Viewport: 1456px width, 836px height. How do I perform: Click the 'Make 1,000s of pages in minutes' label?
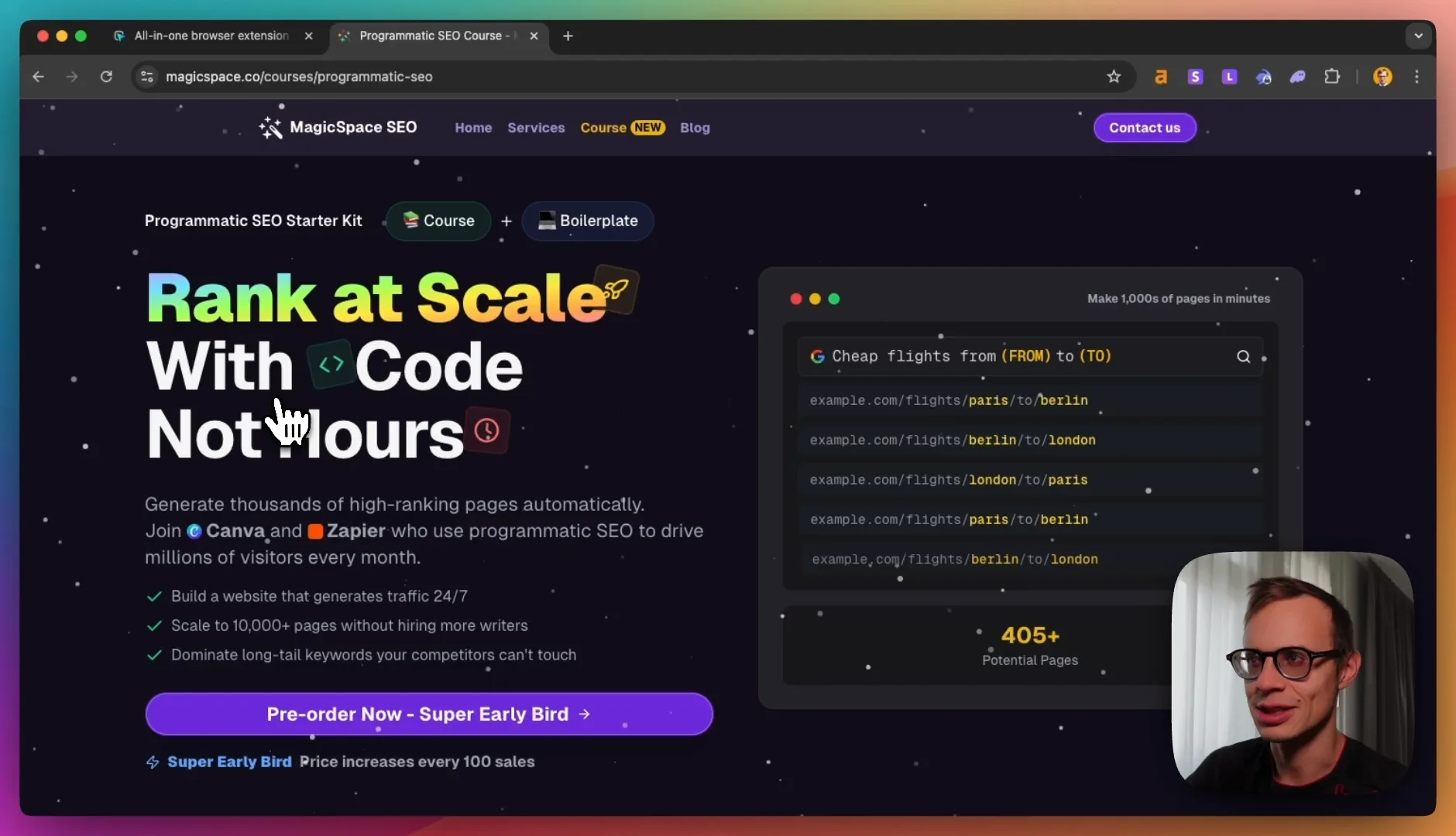(1179, 299)
